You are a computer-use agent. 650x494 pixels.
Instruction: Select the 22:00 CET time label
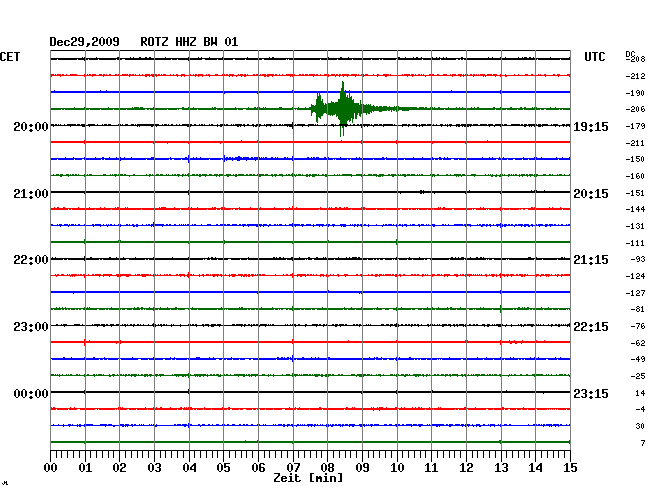coord(31,260)
